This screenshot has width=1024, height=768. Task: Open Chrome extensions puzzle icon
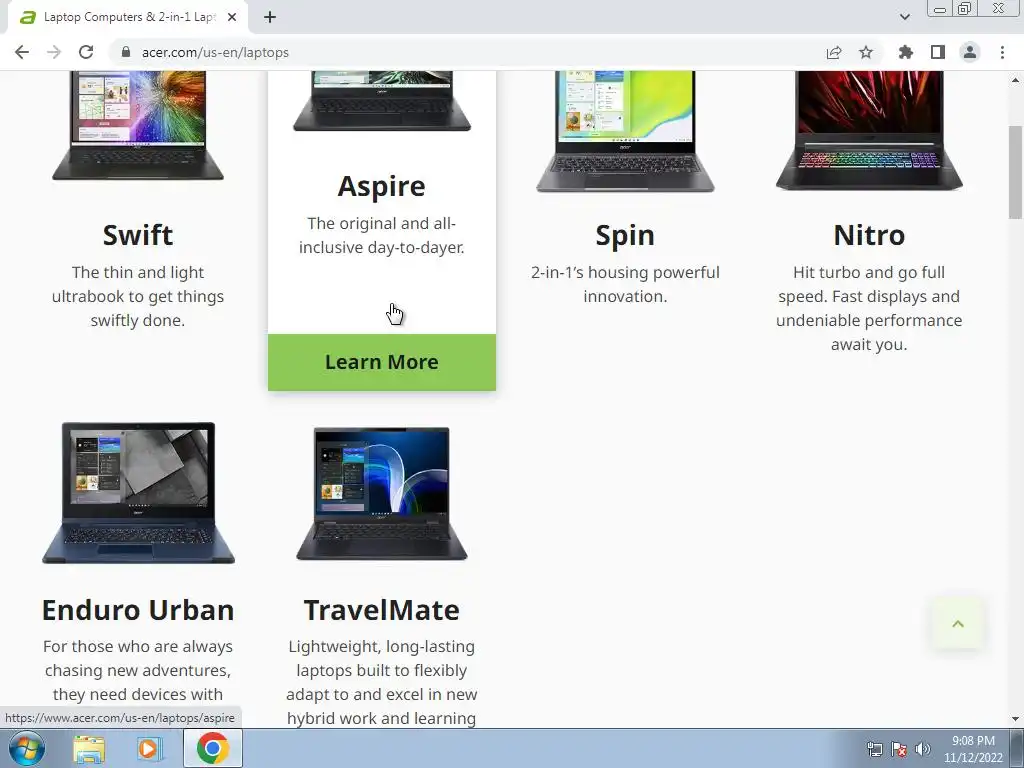[x=905, y=52]
